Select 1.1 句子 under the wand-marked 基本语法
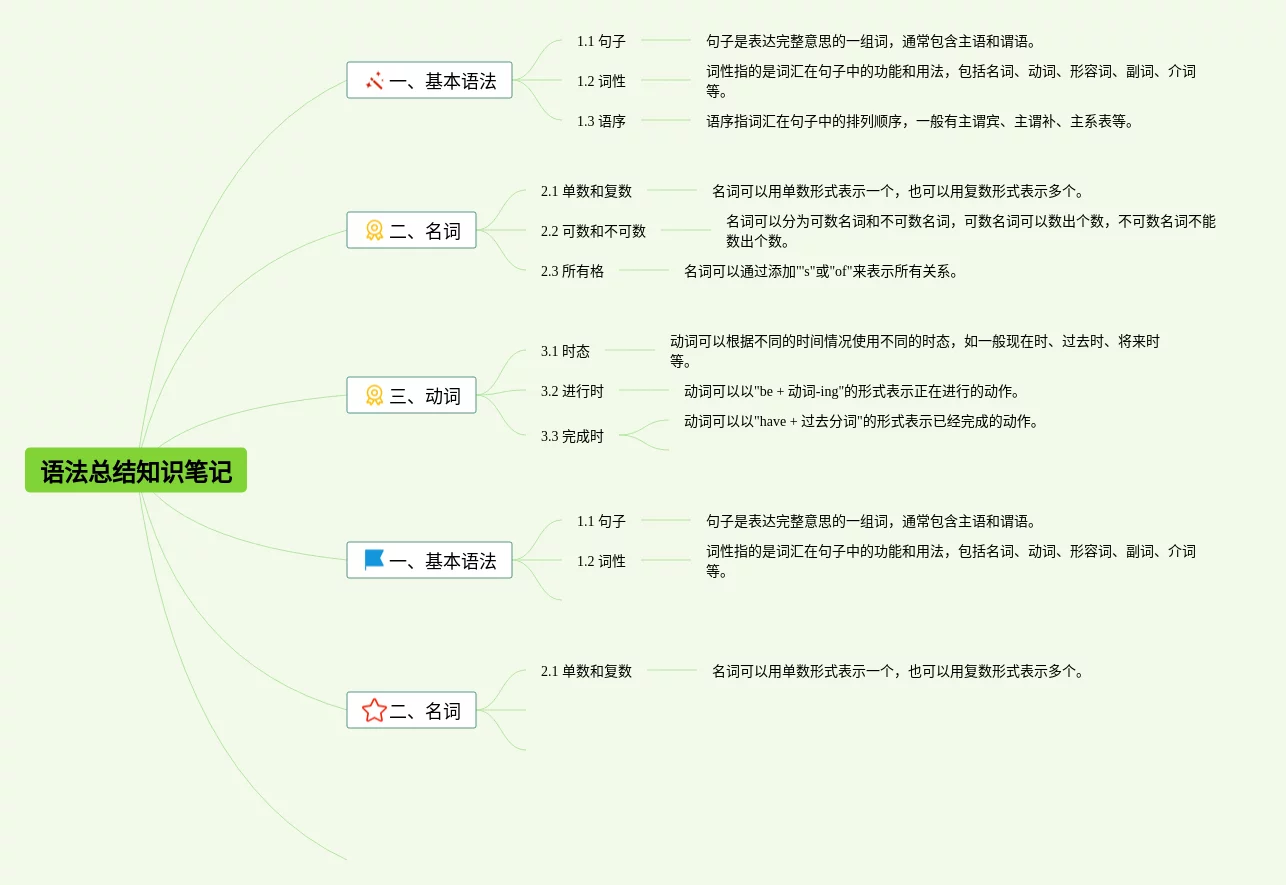 pyautogui.click(x=601, y=41)
